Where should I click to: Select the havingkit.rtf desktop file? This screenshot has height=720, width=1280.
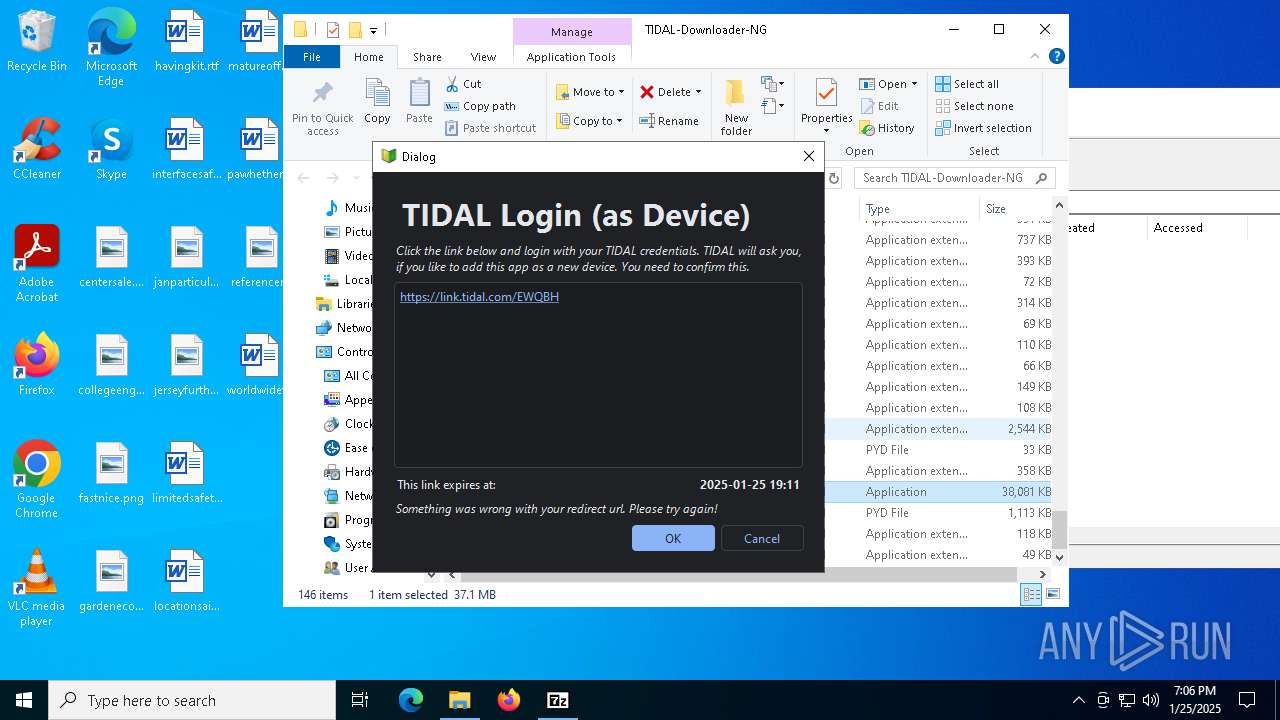[x=186, y=42]
